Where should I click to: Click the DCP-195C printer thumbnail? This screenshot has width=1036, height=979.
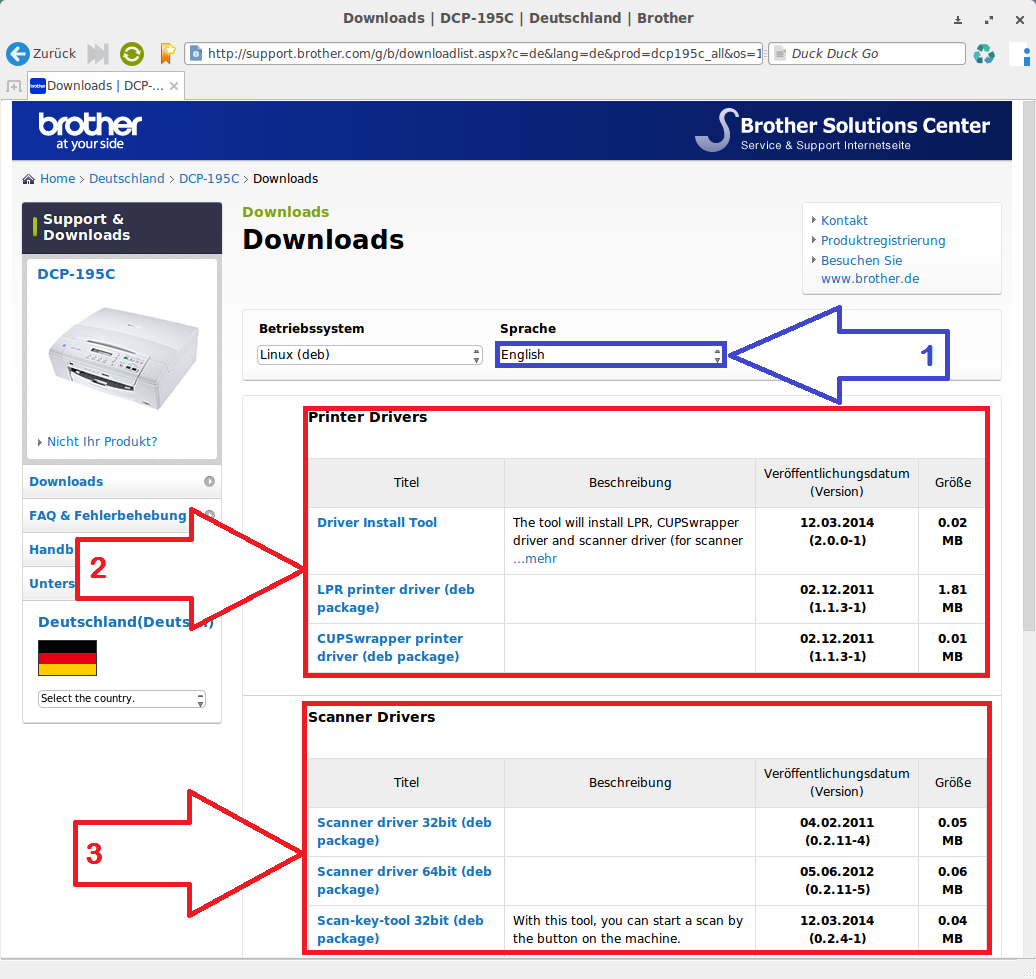click(x=123, y=358)
